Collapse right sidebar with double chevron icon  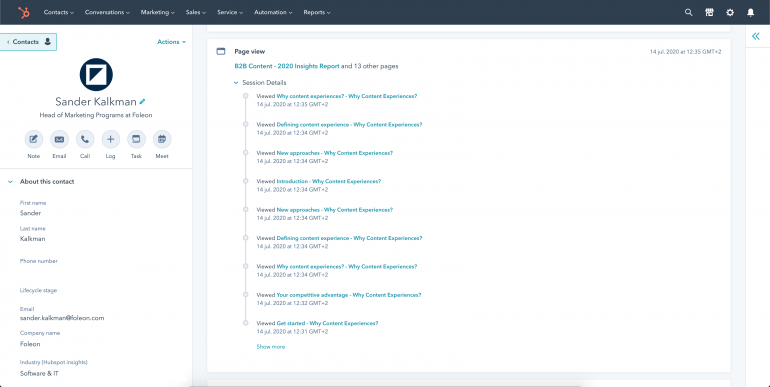756,36
